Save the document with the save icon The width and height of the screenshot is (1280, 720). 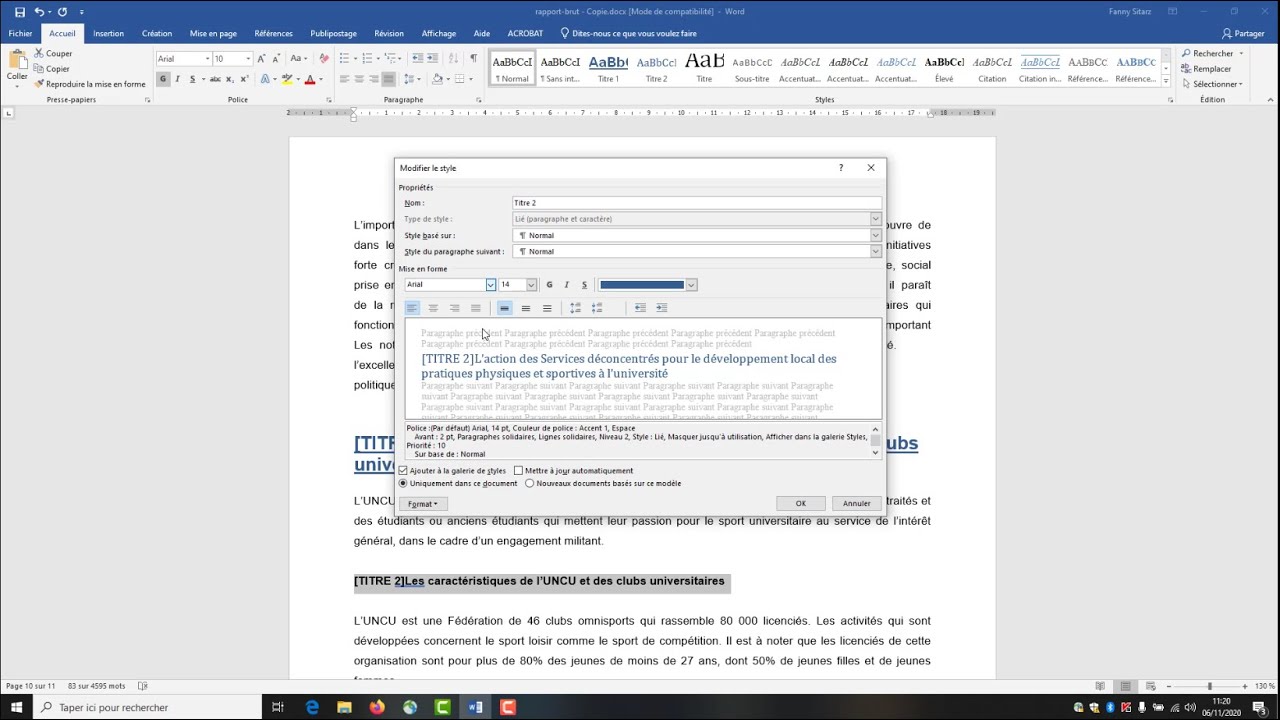[x=20, y=11]
